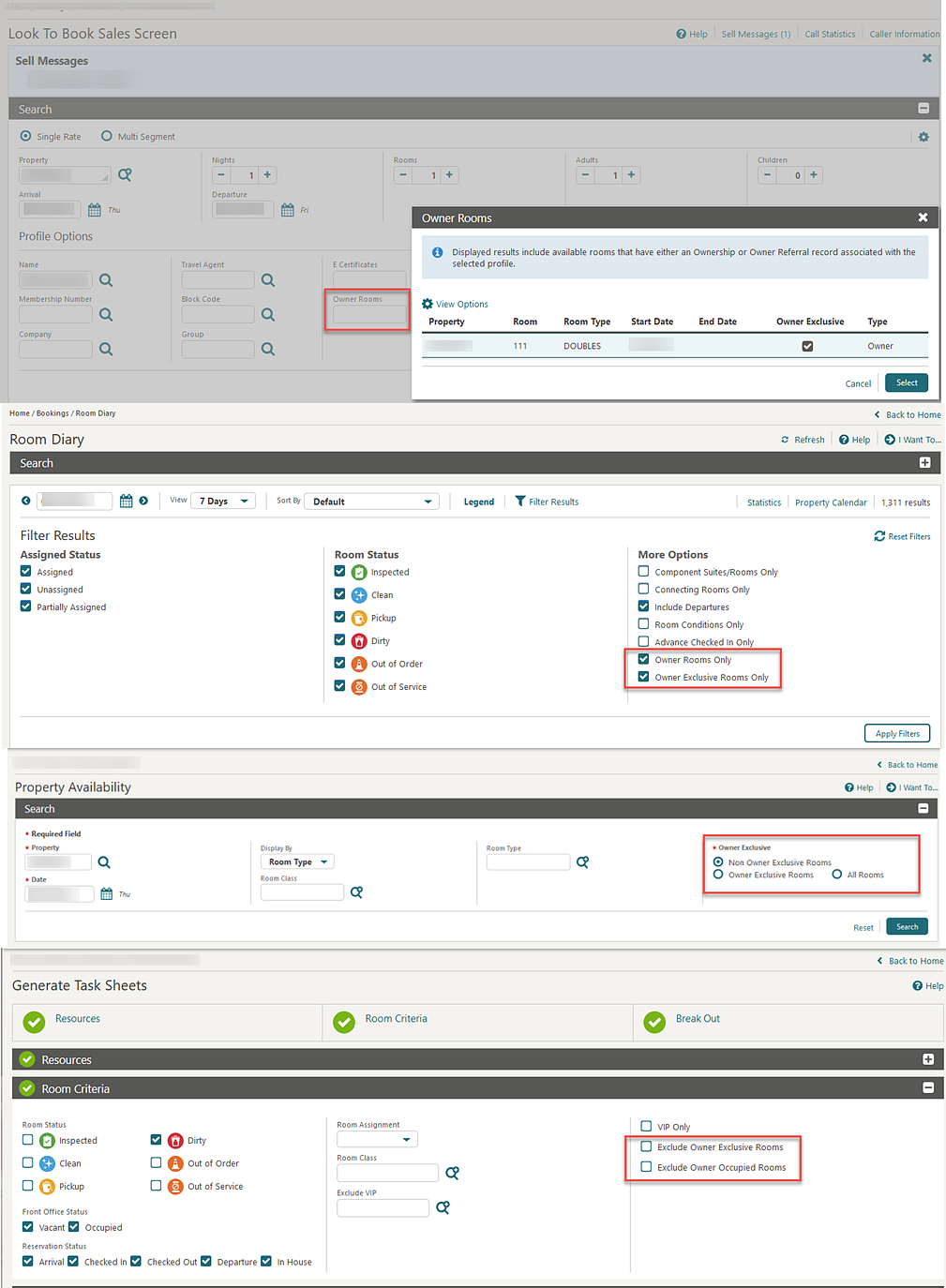This screenshot has height=1288, width=946.
Task: Open the Property search magnifier in Look To Book
Action: 126,174
